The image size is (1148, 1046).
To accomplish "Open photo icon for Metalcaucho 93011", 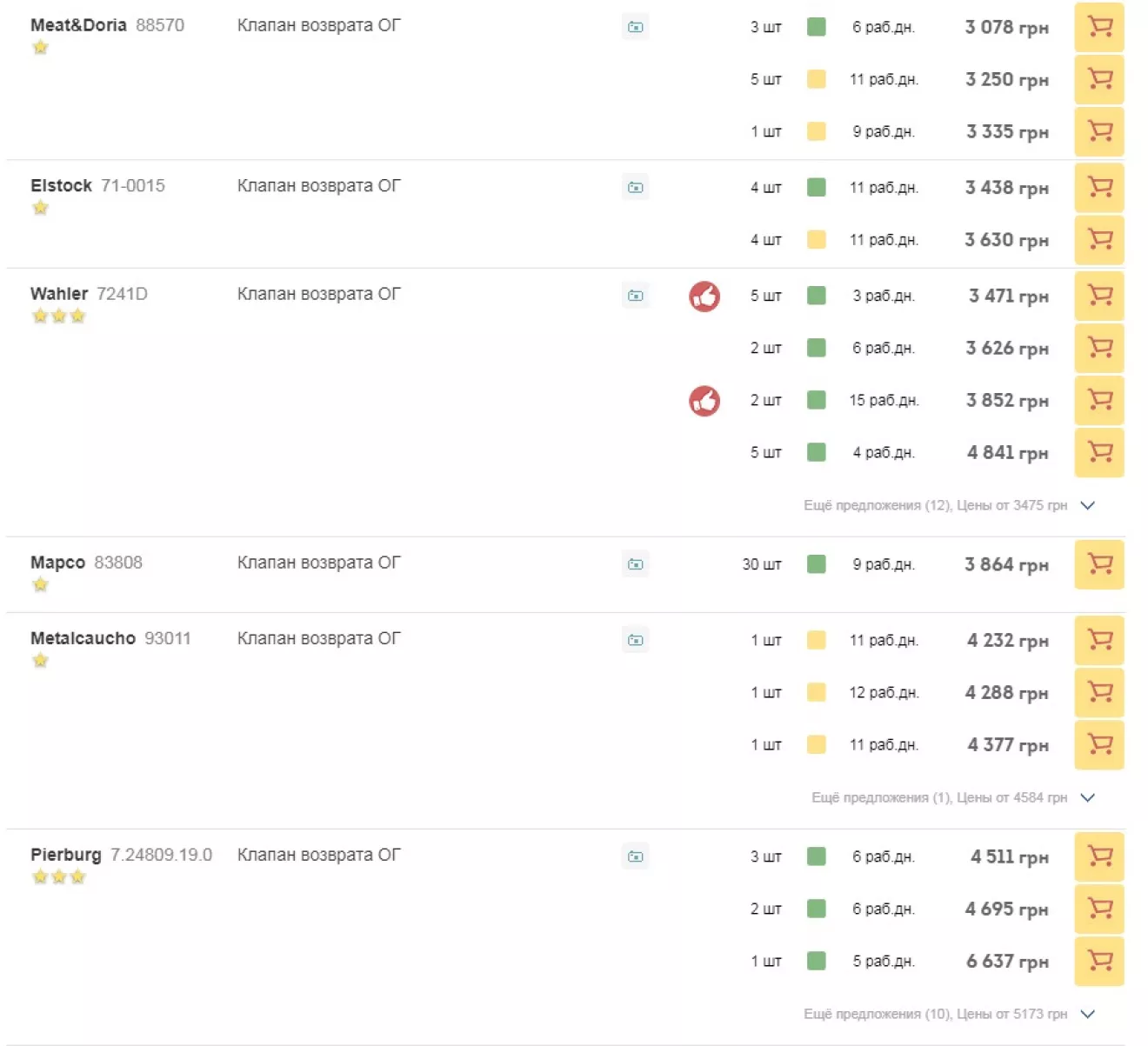I will point(636,641).
